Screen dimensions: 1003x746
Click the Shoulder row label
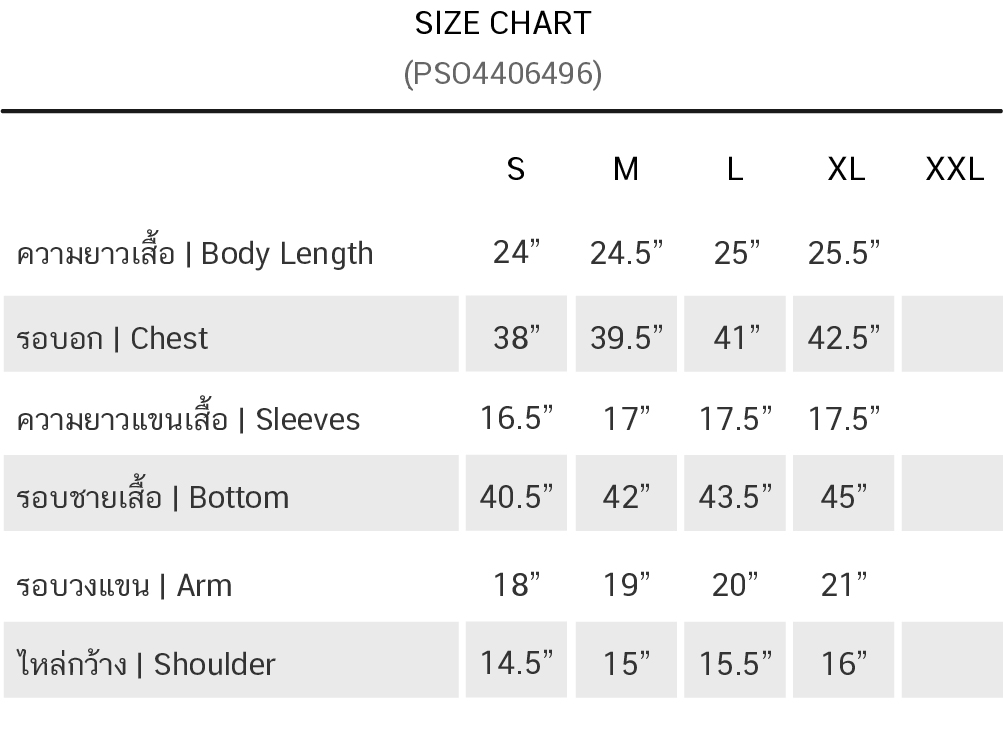coord(146,663)
